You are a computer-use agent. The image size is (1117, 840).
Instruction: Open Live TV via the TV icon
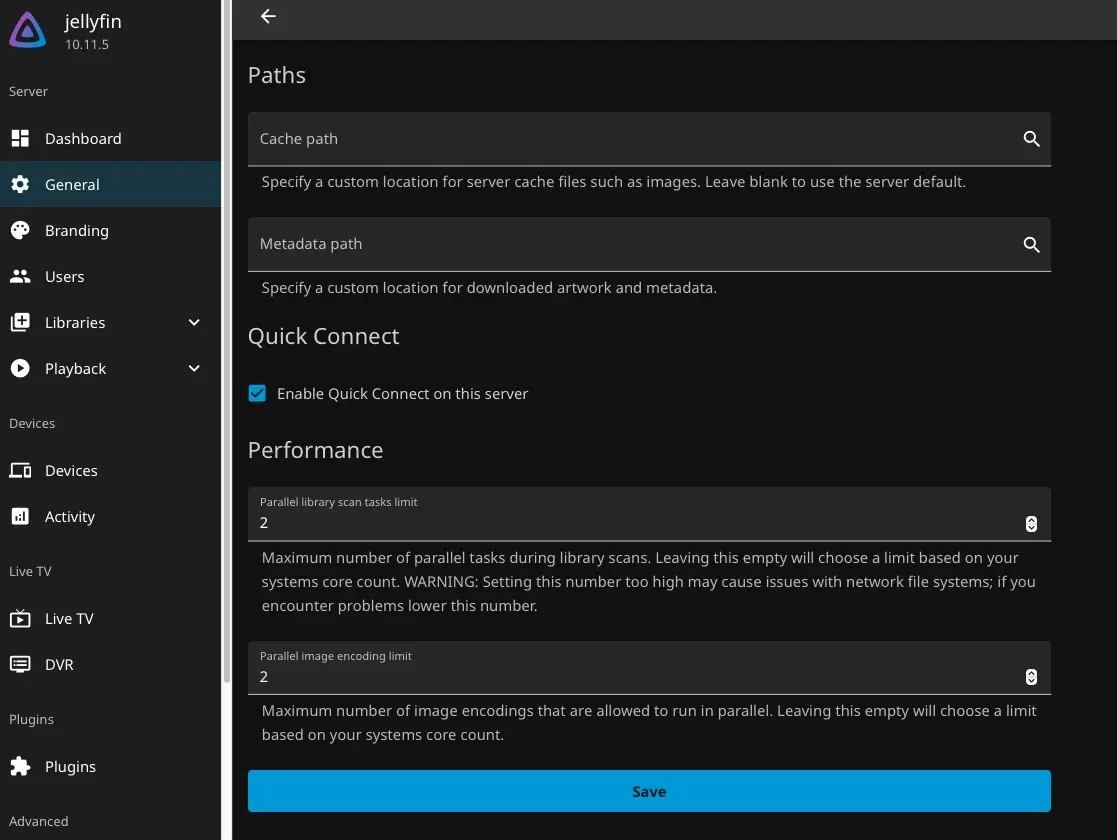(x=20, y=619)
